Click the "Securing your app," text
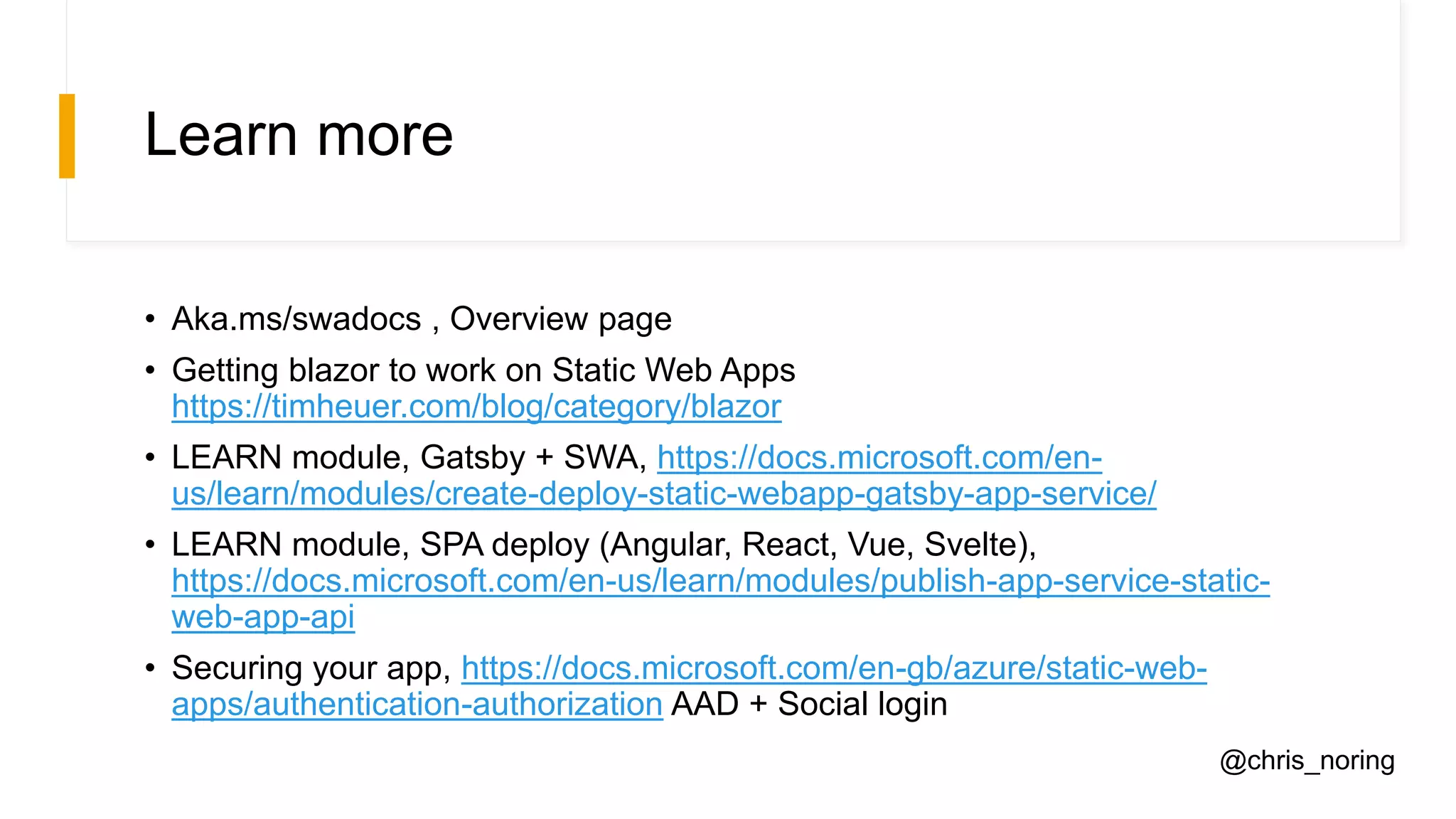This screenshot has width=1456, height=819. [311, 668]
